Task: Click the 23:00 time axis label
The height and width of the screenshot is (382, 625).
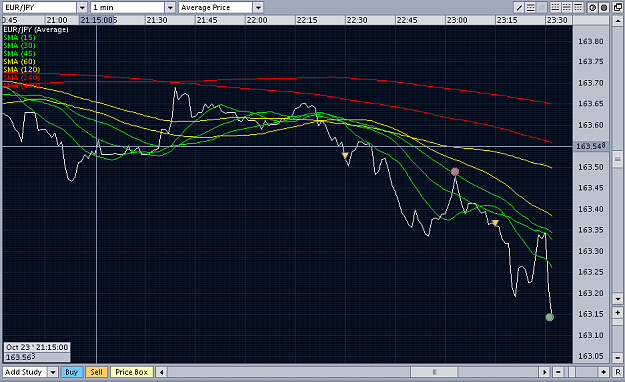Action: (457, 20)
